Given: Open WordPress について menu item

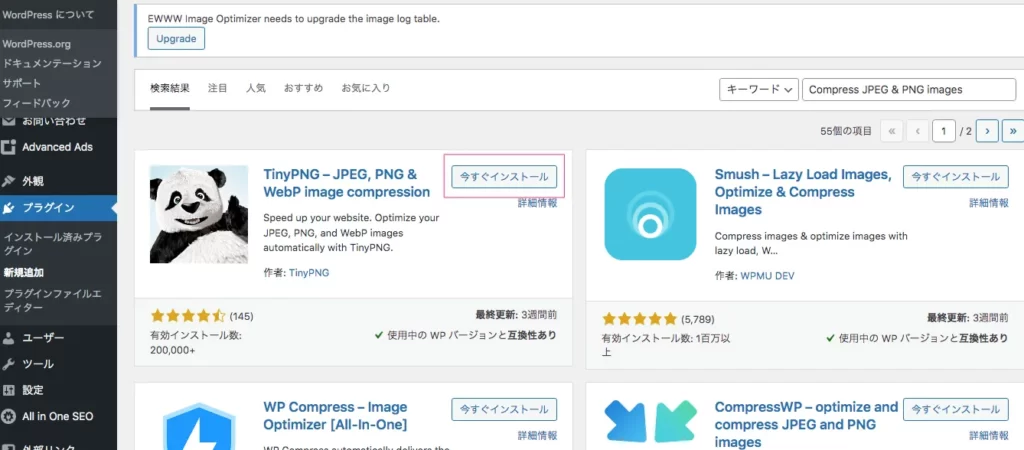Looking at the screenshot, I should (x=48, y=14).
